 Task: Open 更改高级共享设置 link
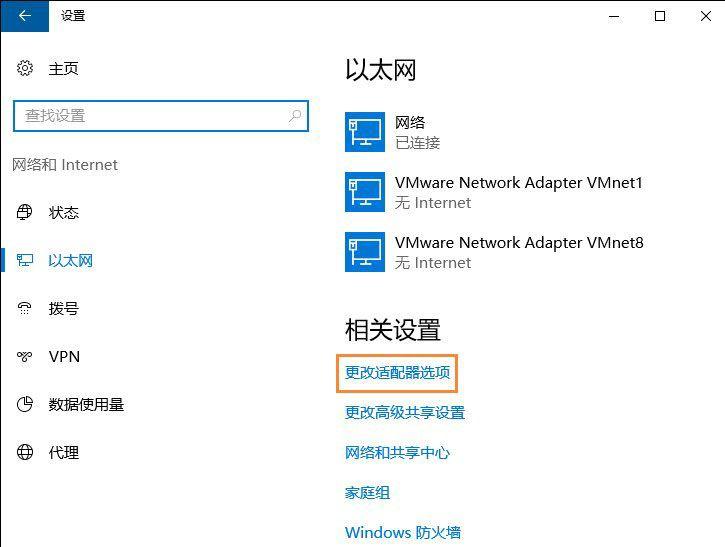pos(405,413)
